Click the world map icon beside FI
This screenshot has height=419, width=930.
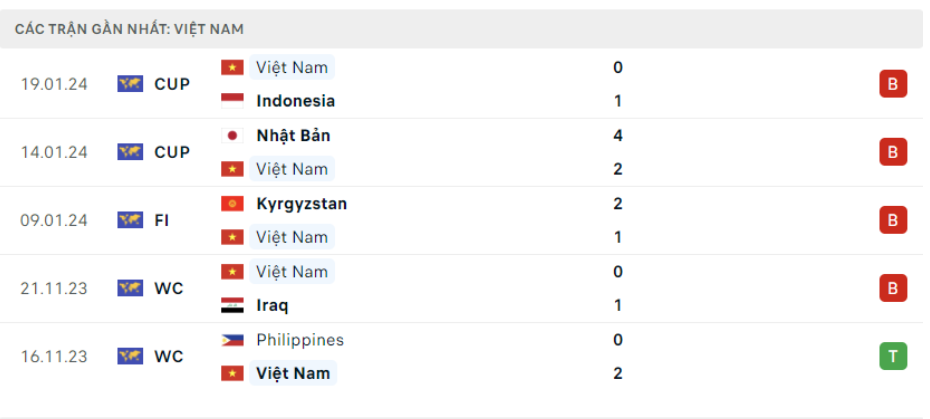130,220
